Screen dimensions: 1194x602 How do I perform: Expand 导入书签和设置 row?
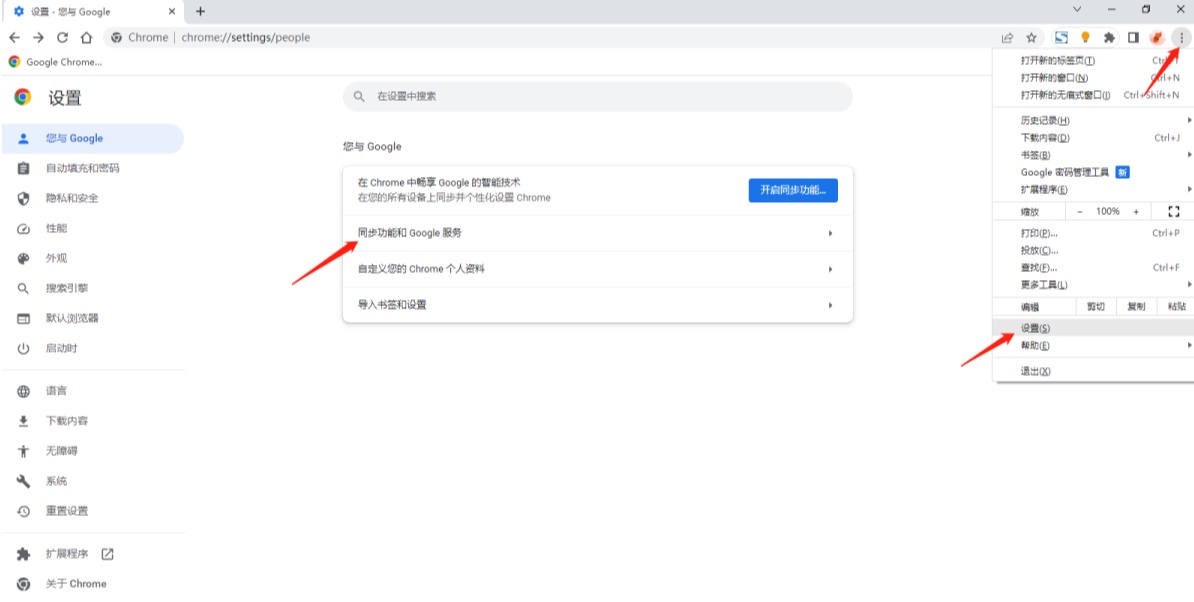[598, 304]
